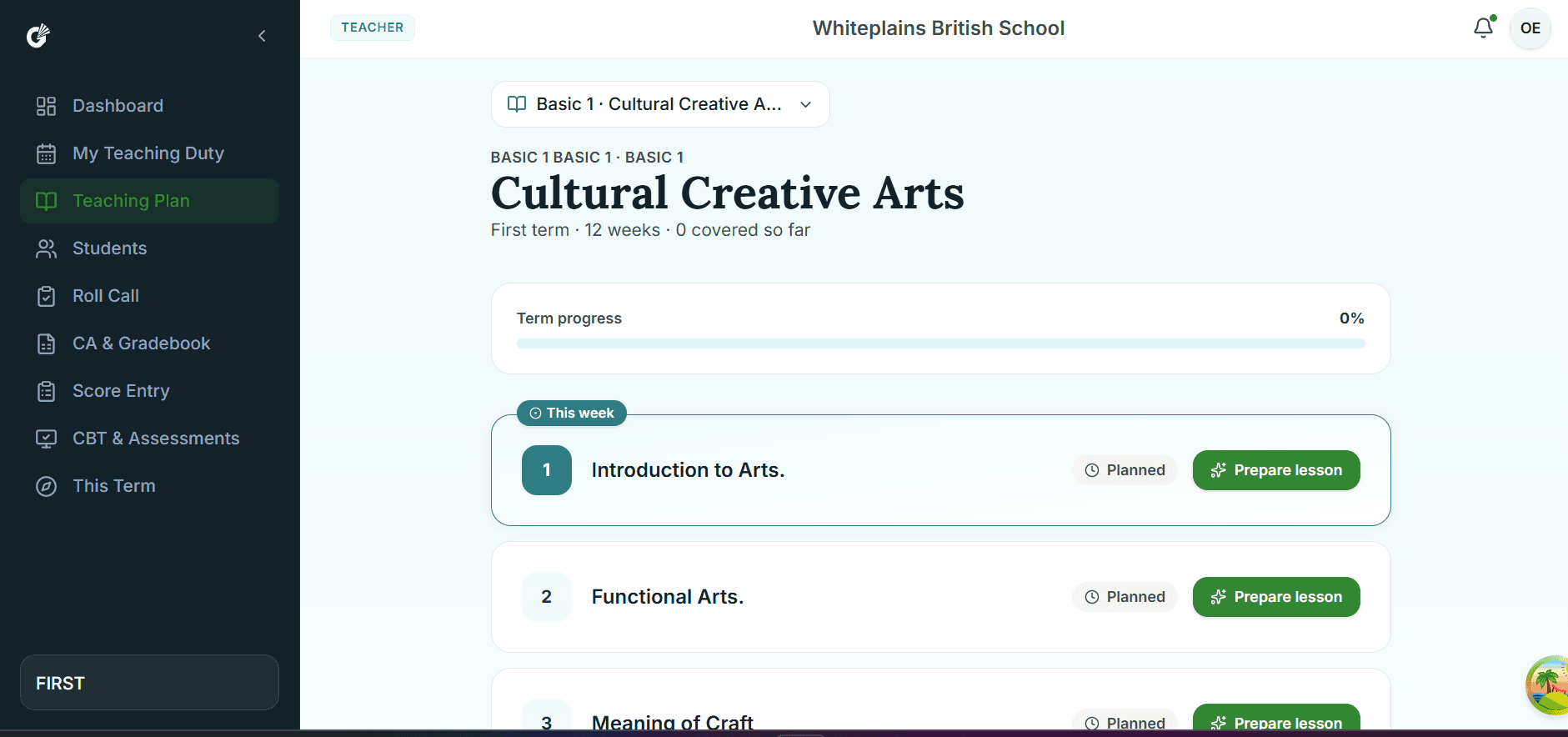Click the Score Entry clipboard icon
The width and height of the screenshot is (1568, 737).
coord(46,391)
